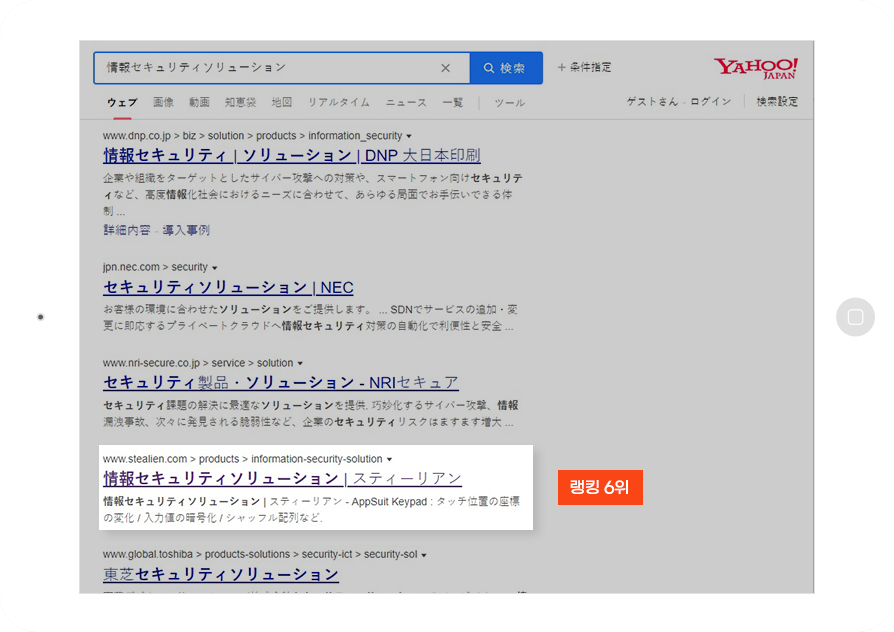Click the Yahoo! Japan logo

tap(756, 68)
